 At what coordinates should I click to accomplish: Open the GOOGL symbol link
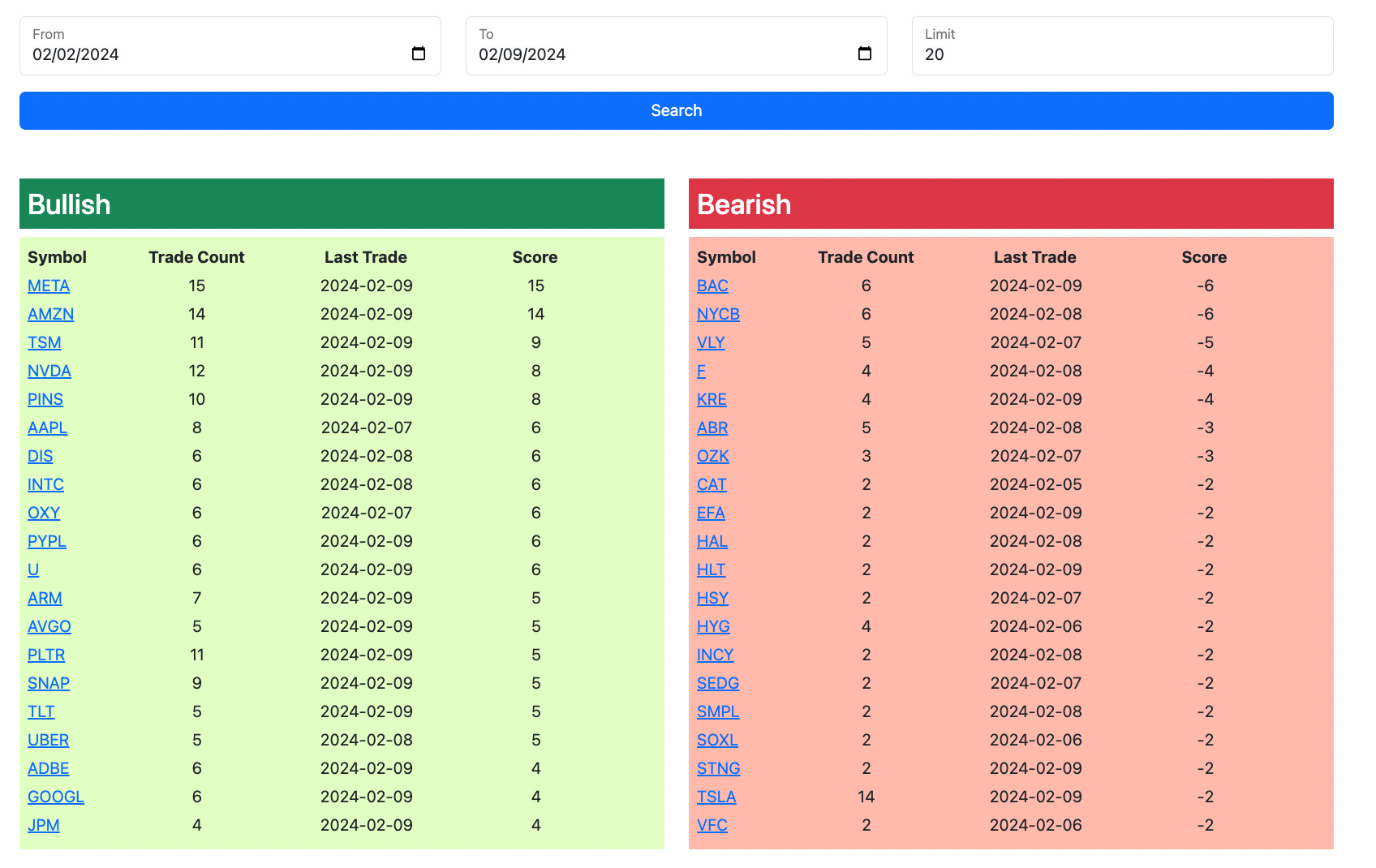(56, 797)
